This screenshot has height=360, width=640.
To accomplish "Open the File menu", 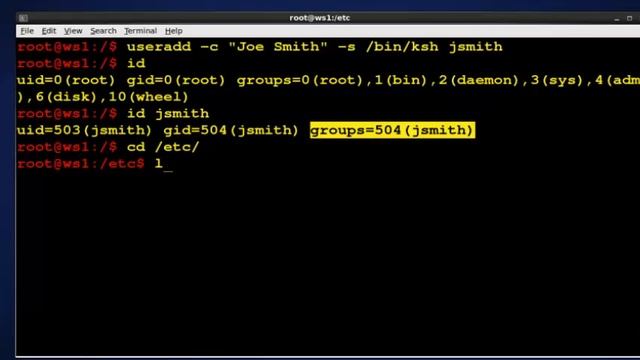I will [27, 31].
